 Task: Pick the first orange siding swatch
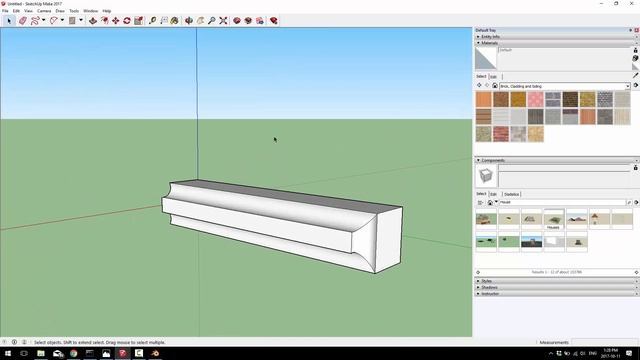tap(484, 99)
